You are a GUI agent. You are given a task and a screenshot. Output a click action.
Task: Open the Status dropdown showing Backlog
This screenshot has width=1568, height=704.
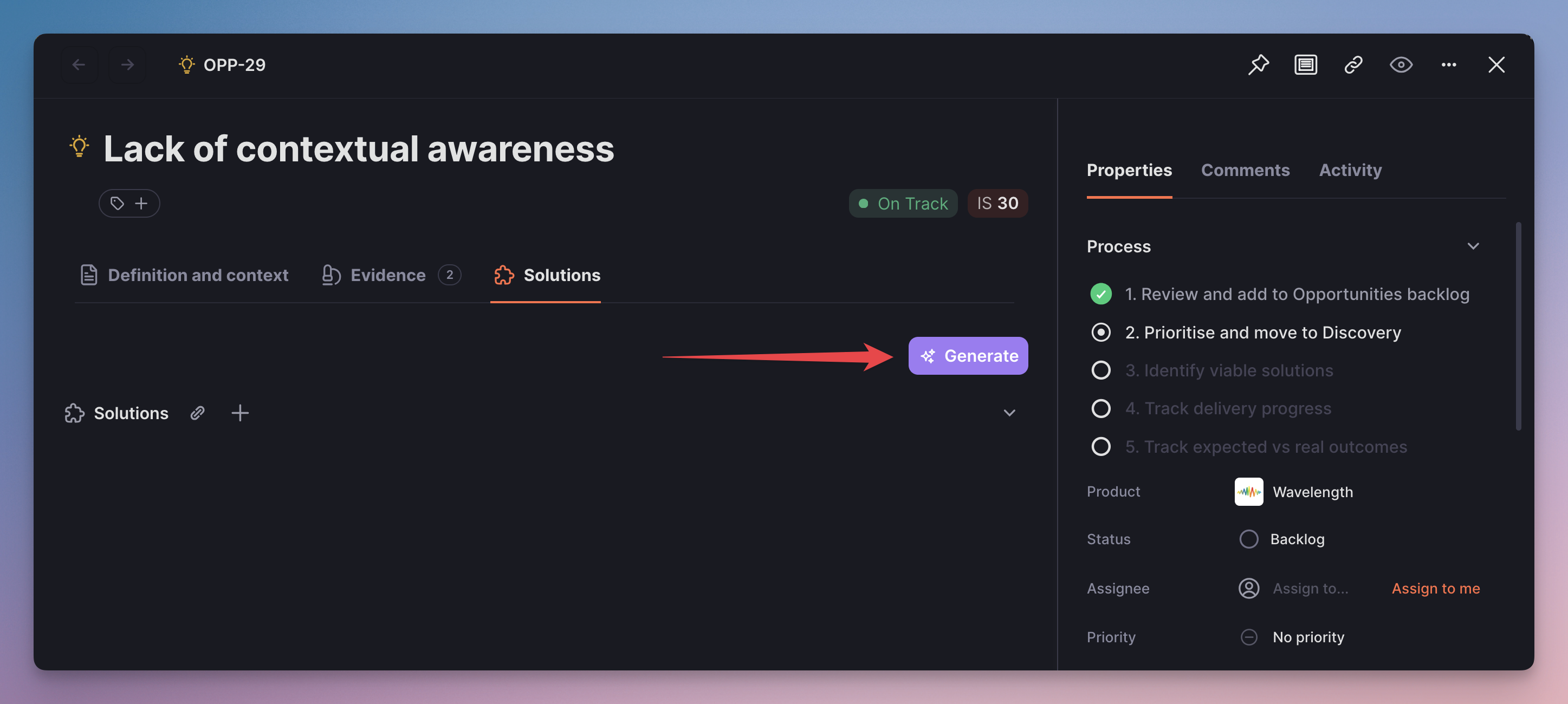click(x=1297, y=539)
